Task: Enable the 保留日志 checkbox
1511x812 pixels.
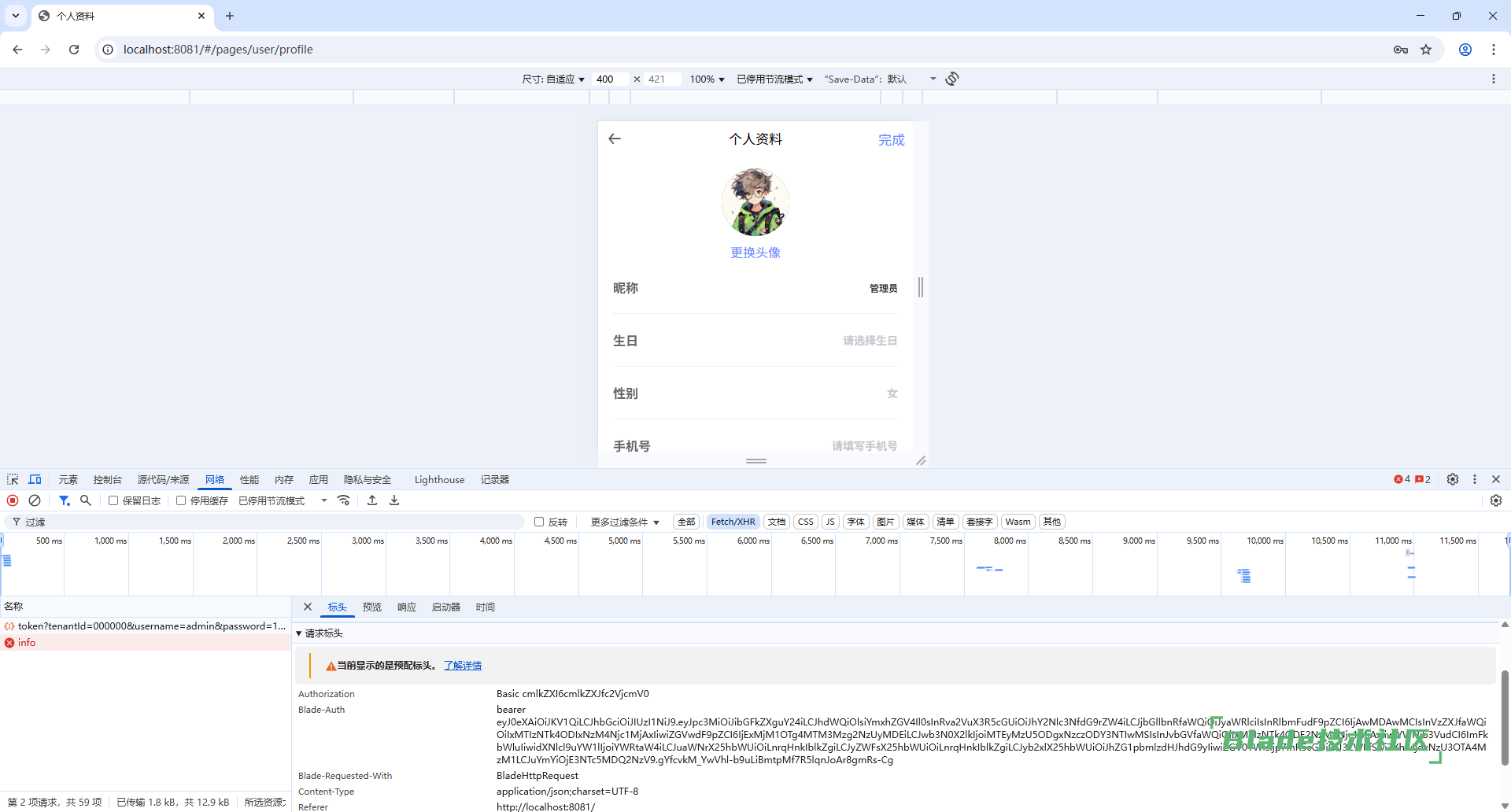Action: (x=113, y=500)
